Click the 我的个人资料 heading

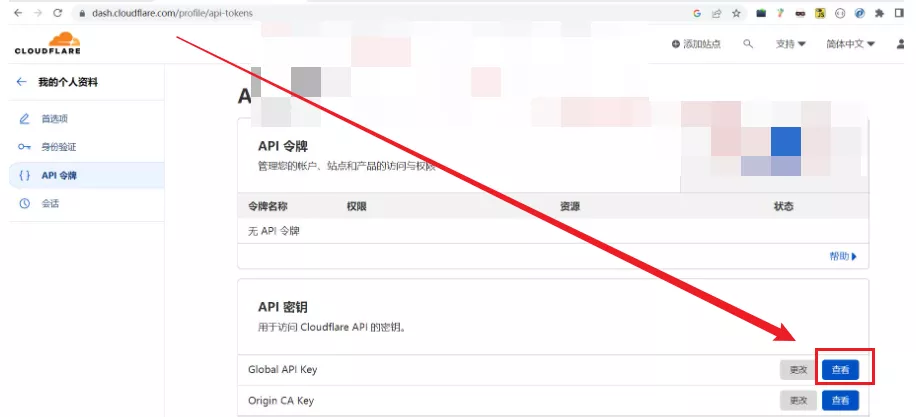click(68, 82)
